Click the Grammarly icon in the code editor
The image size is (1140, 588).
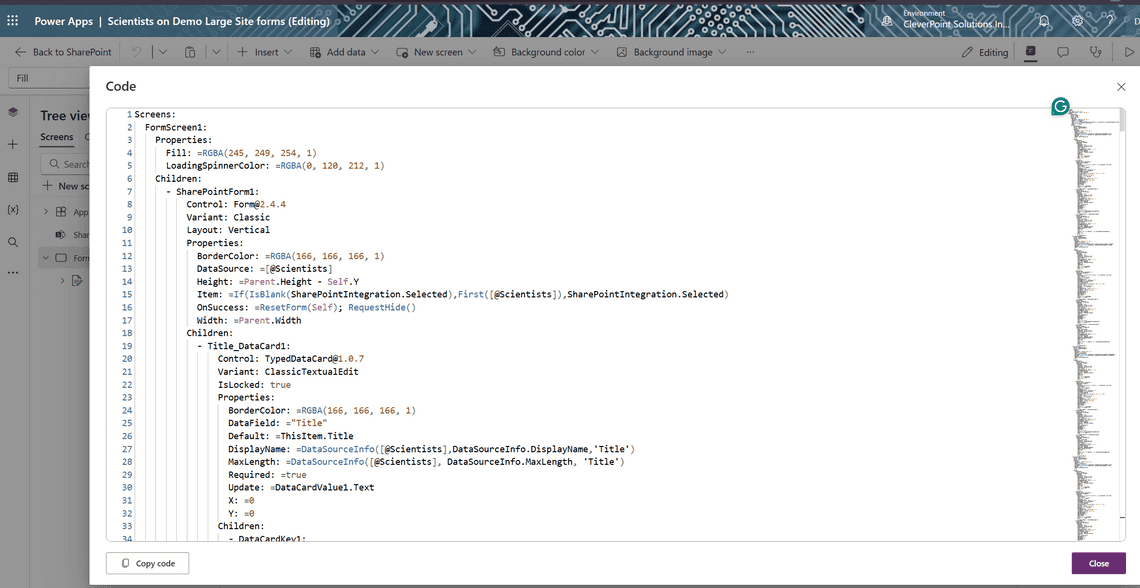coord(1060,106)
